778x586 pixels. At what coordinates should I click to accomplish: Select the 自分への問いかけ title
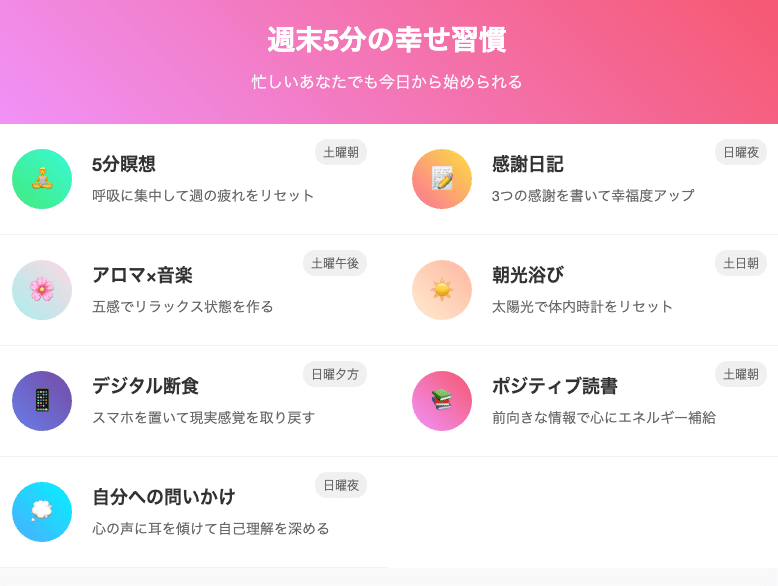(x=163, y=497)
